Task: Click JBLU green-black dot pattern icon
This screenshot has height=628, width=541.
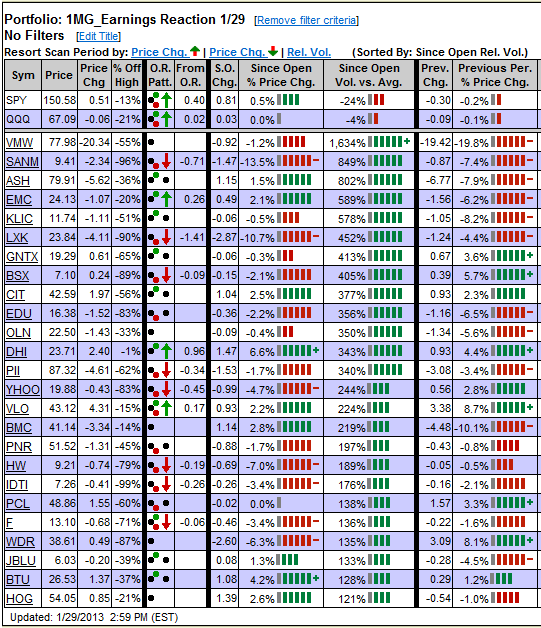Action: (x=159, y=558)
